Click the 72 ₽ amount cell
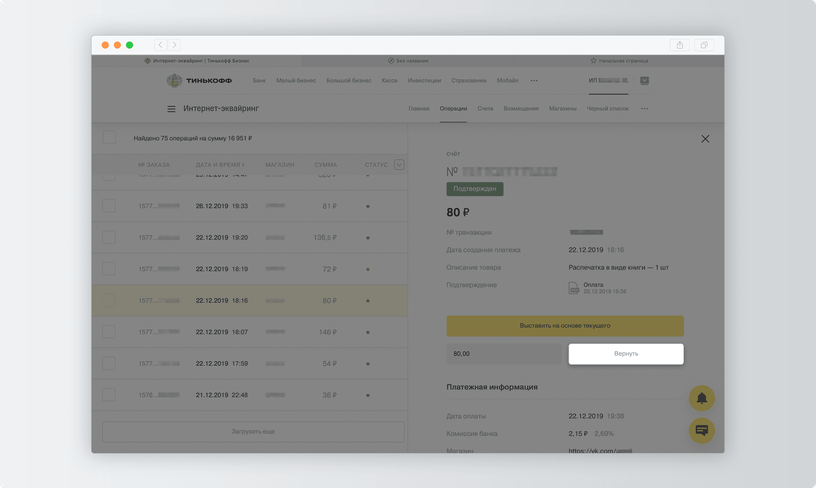Image resolution: width=816 pixels, height=488 pixels. point(329,269)
